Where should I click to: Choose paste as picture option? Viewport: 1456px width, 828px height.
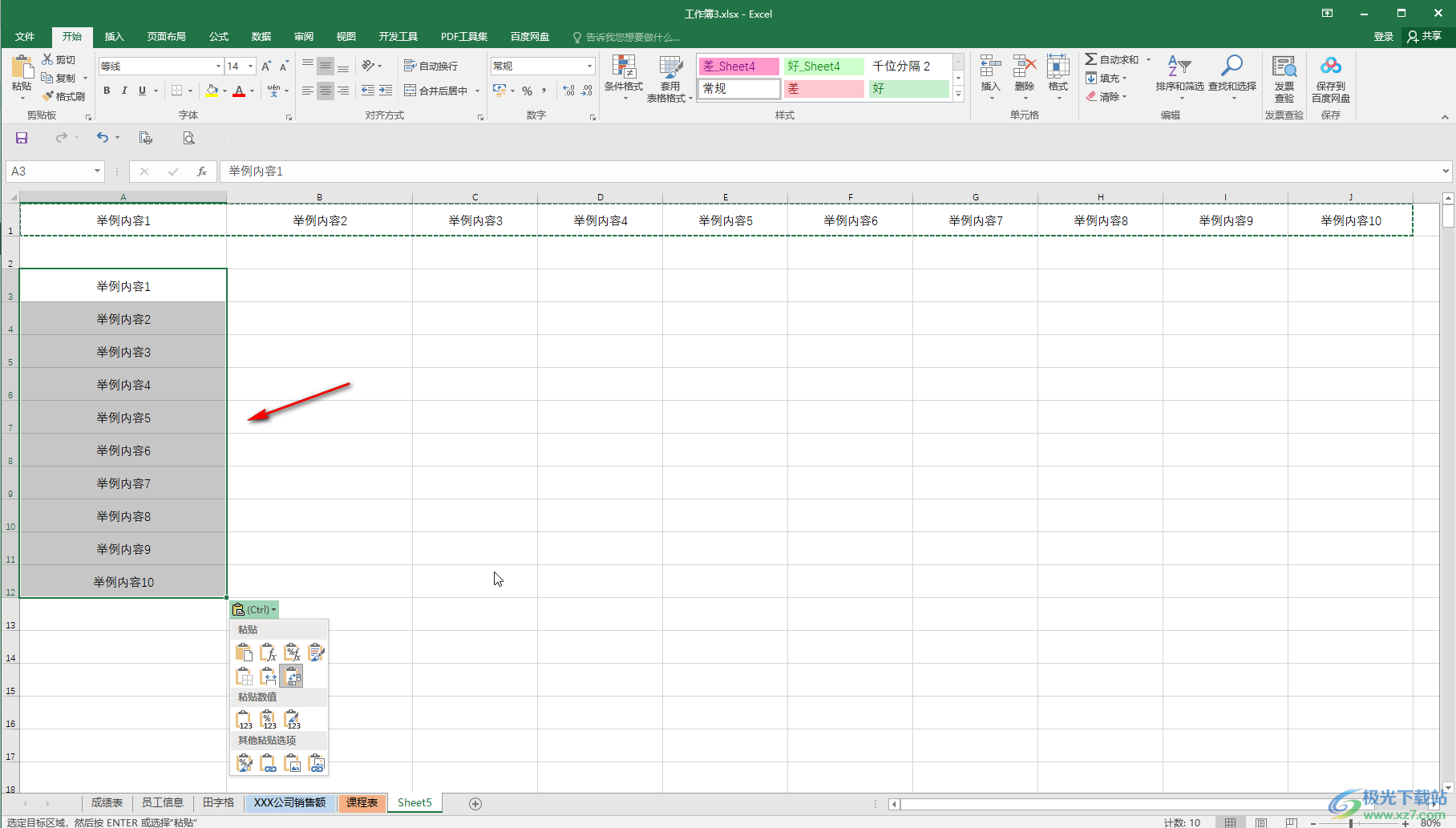coord(293,763)
